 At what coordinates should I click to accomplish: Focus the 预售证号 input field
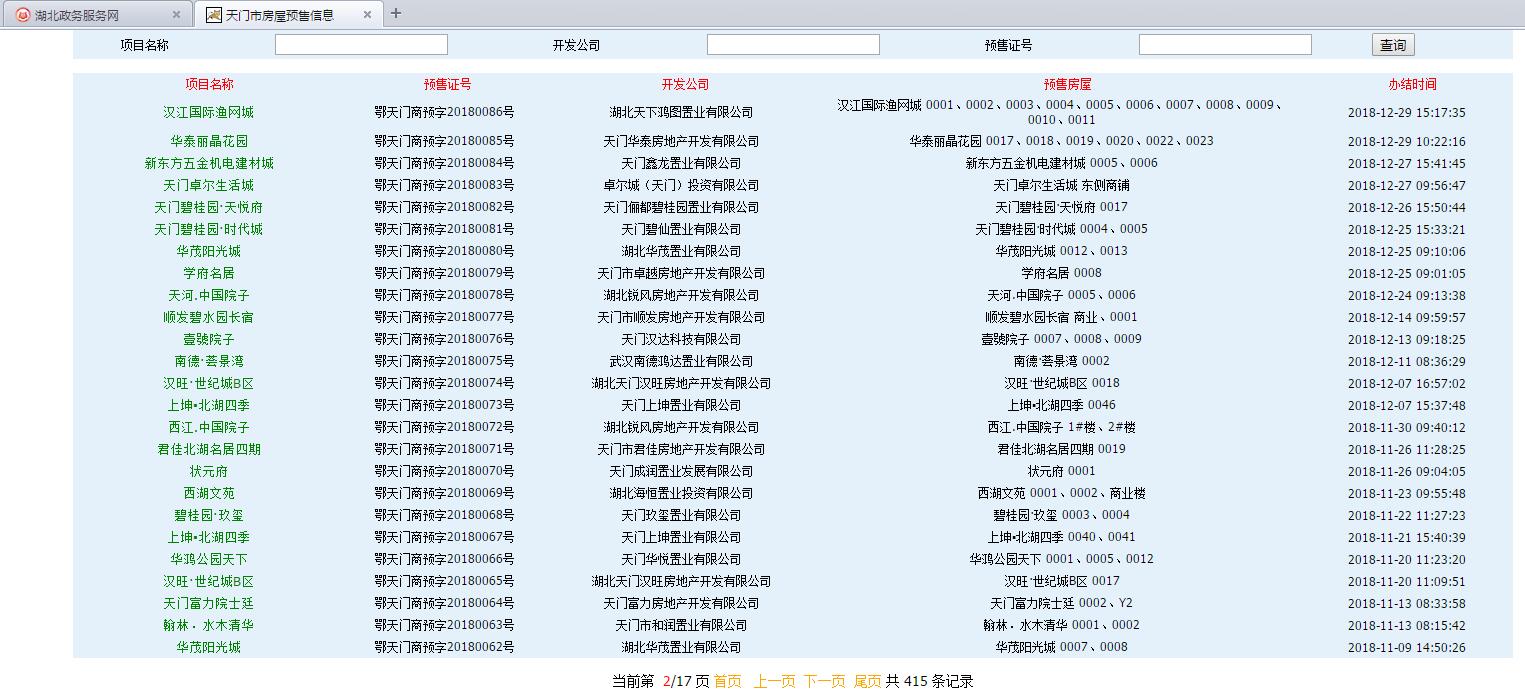click(1225, 45)
